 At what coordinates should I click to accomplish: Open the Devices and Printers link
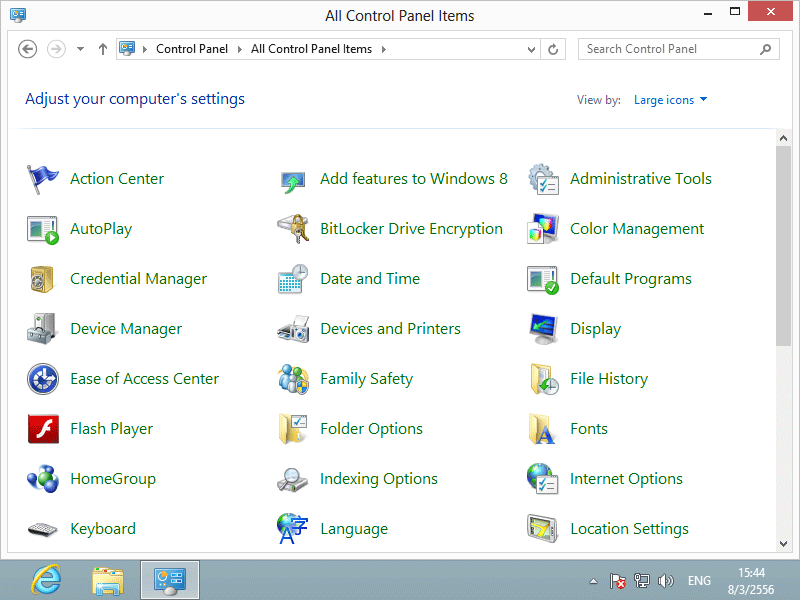click(390, 329)
